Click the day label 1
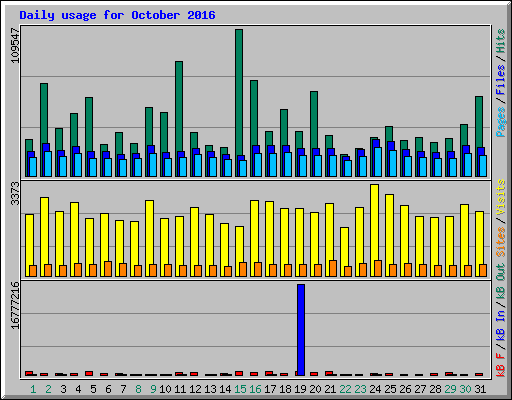 click(33, 389)
